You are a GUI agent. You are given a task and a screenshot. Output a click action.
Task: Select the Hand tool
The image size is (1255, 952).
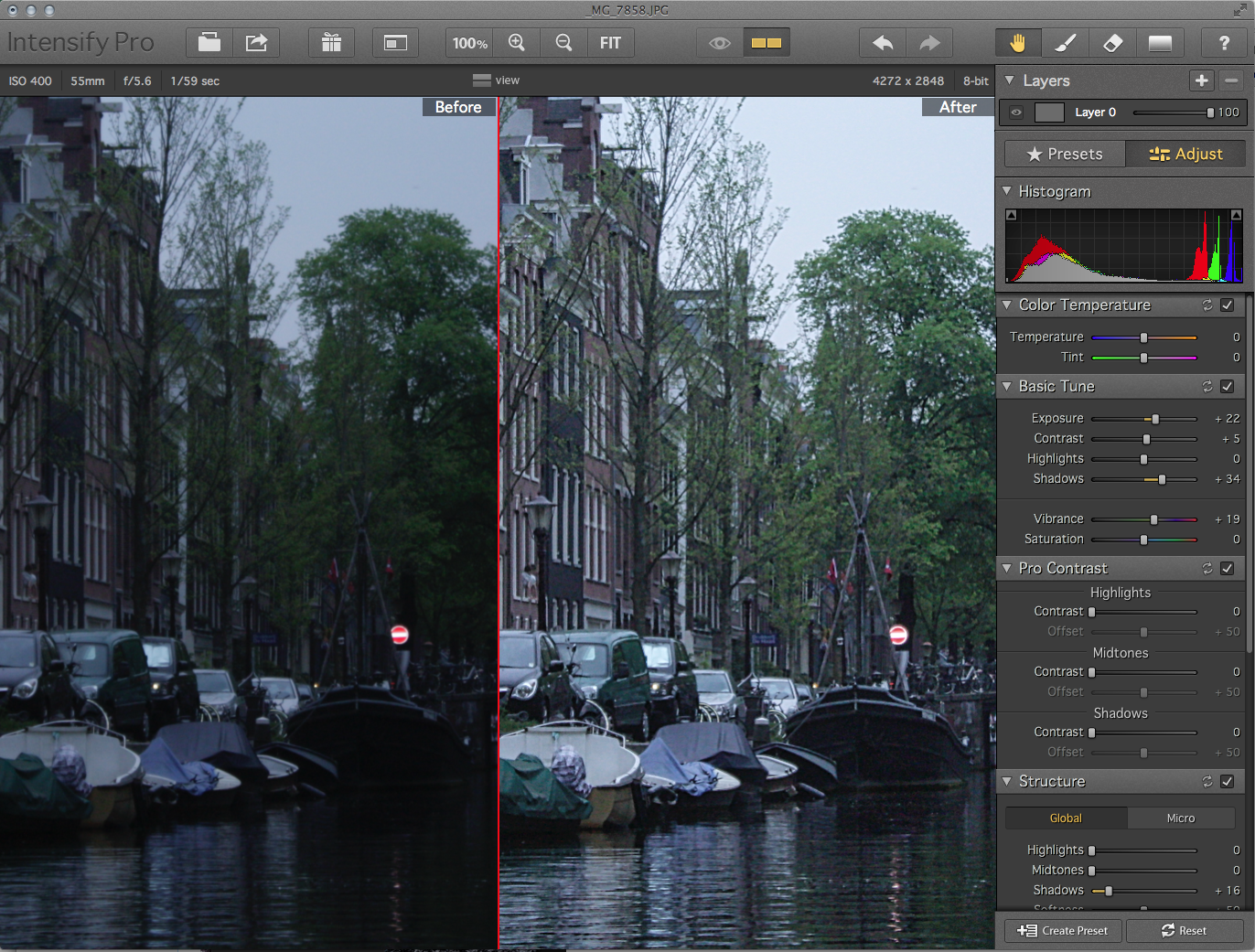[x=1018, y=42]
